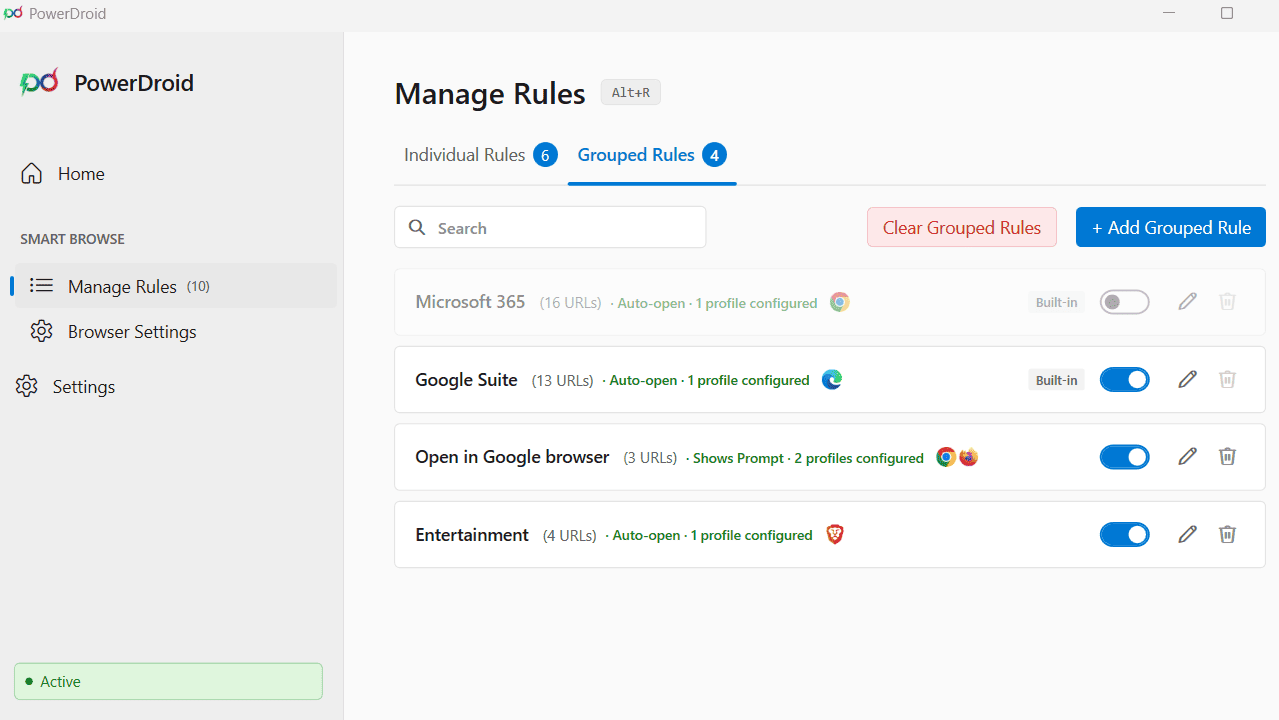This screenshot has height=720, width=1279.
Task: Edit the Open in Google browser rule
Action: 1187,457
